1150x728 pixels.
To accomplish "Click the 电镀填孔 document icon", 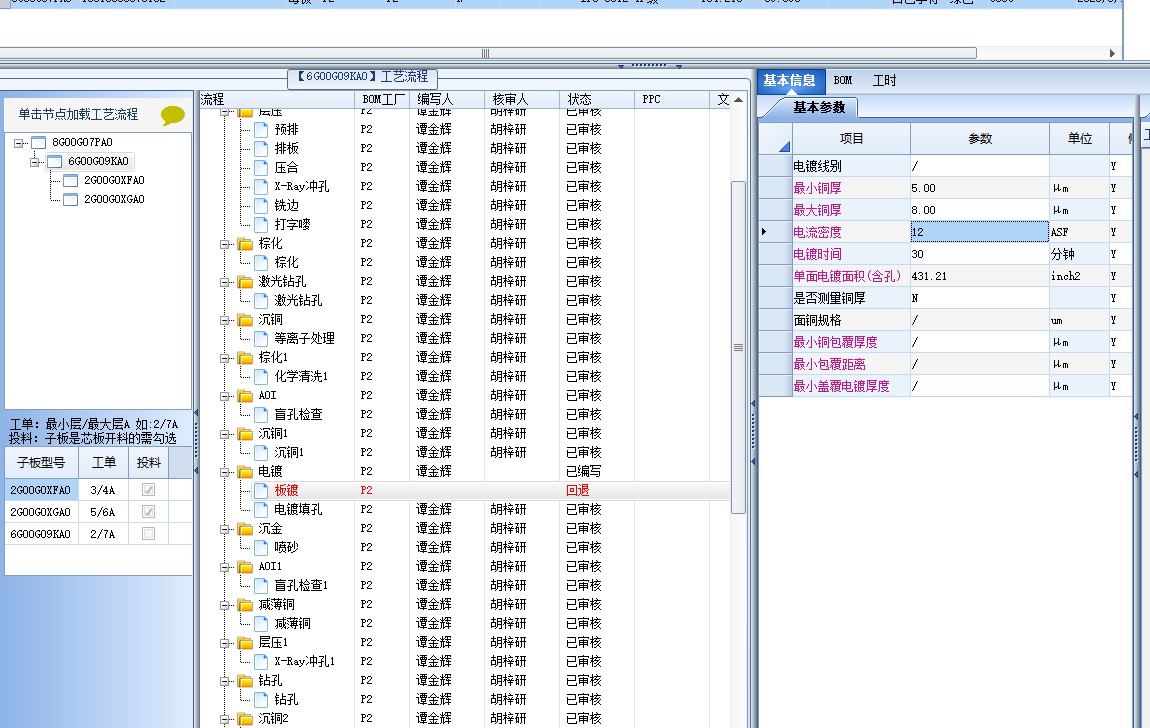I will (x=261, y=510).
